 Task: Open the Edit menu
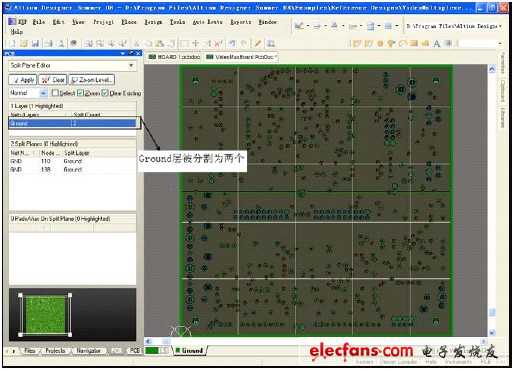point(58,22)
